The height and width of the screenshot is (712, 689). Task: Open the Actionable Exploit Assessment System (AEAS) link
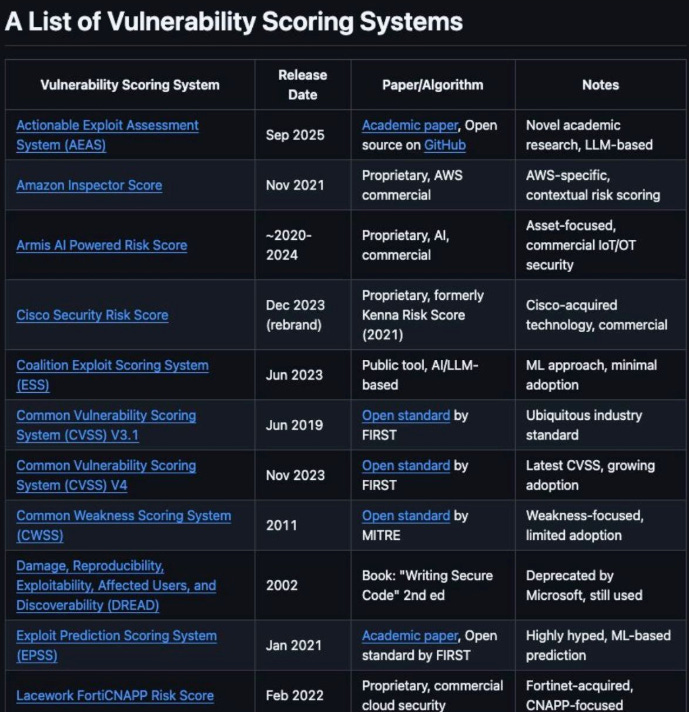click(x=107, y=135)
